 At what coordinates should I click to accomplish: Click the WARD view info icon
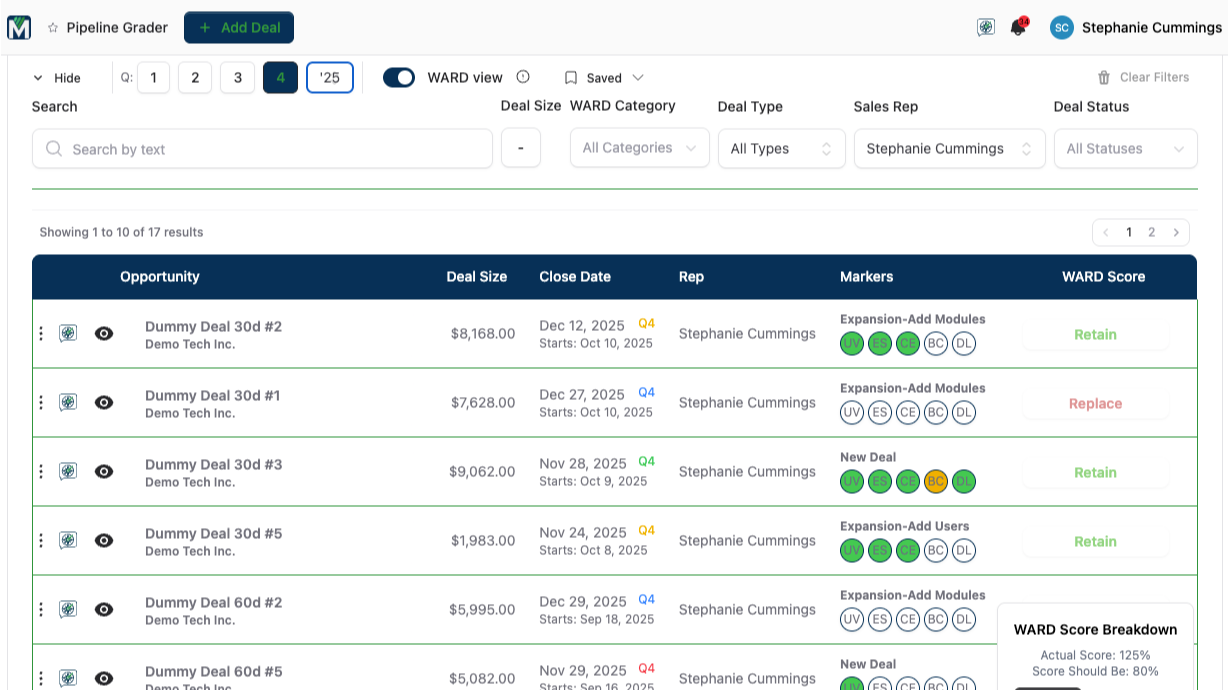pyautogui.click(x=523, y=77)
